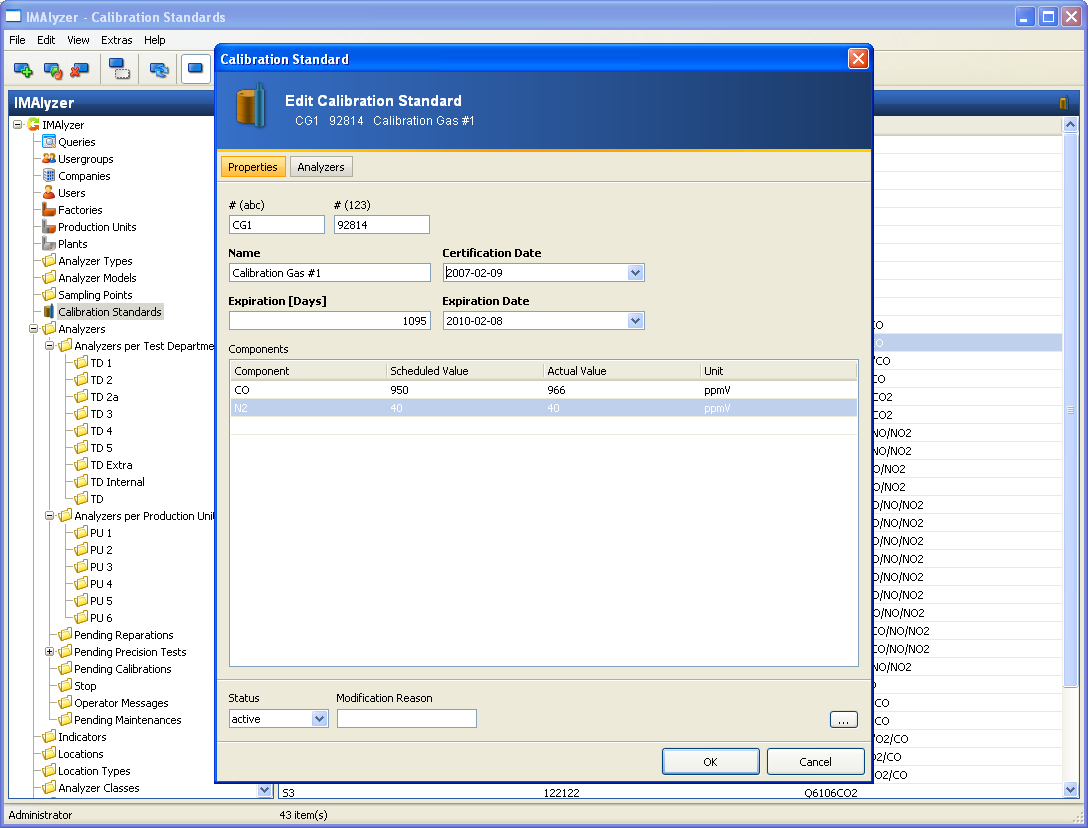The image size is (1088, 828).
Task: Click the Cancel button in the dialog
Action: click(x=815, y=762)
